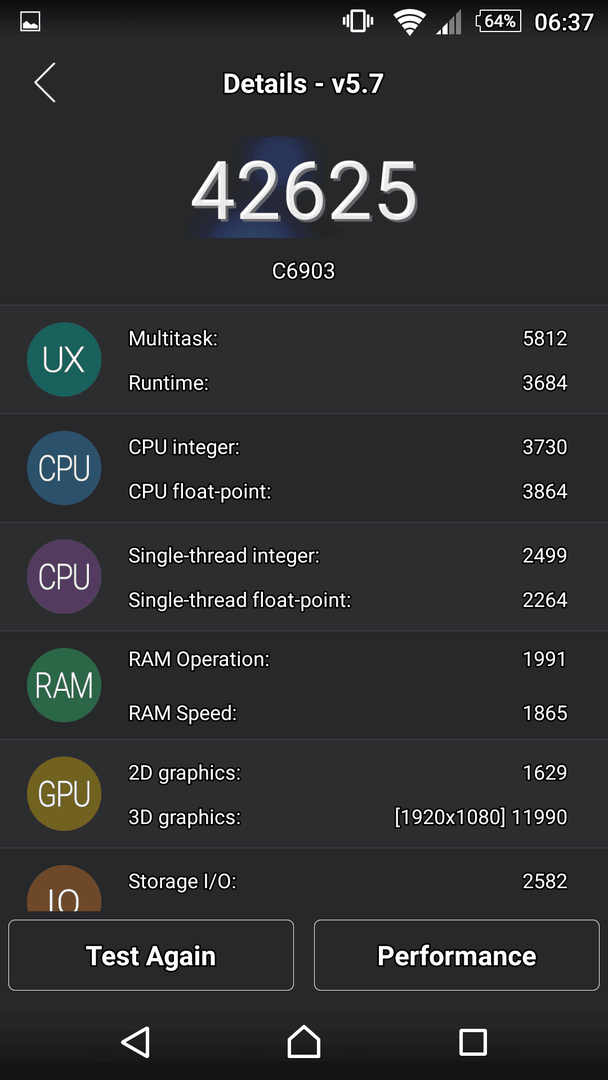Tap the battery 64% status icon
This screenshot has height=1080, width=608.
[498, 21]
